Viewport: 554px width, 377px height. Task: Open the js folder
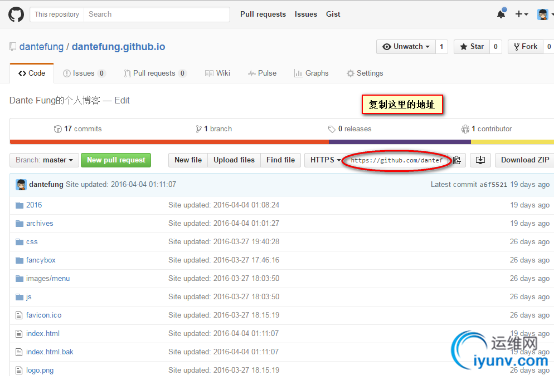29,297
